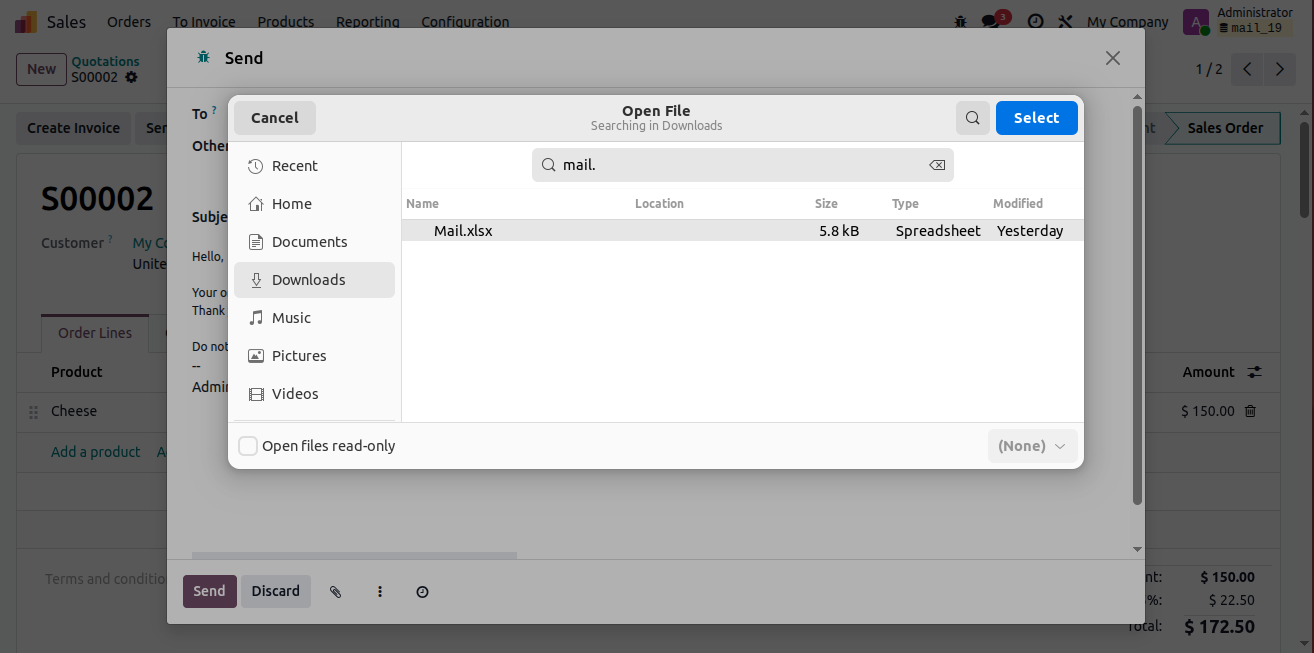Select the Mail.xlsx file row

[x=742, y=231]
